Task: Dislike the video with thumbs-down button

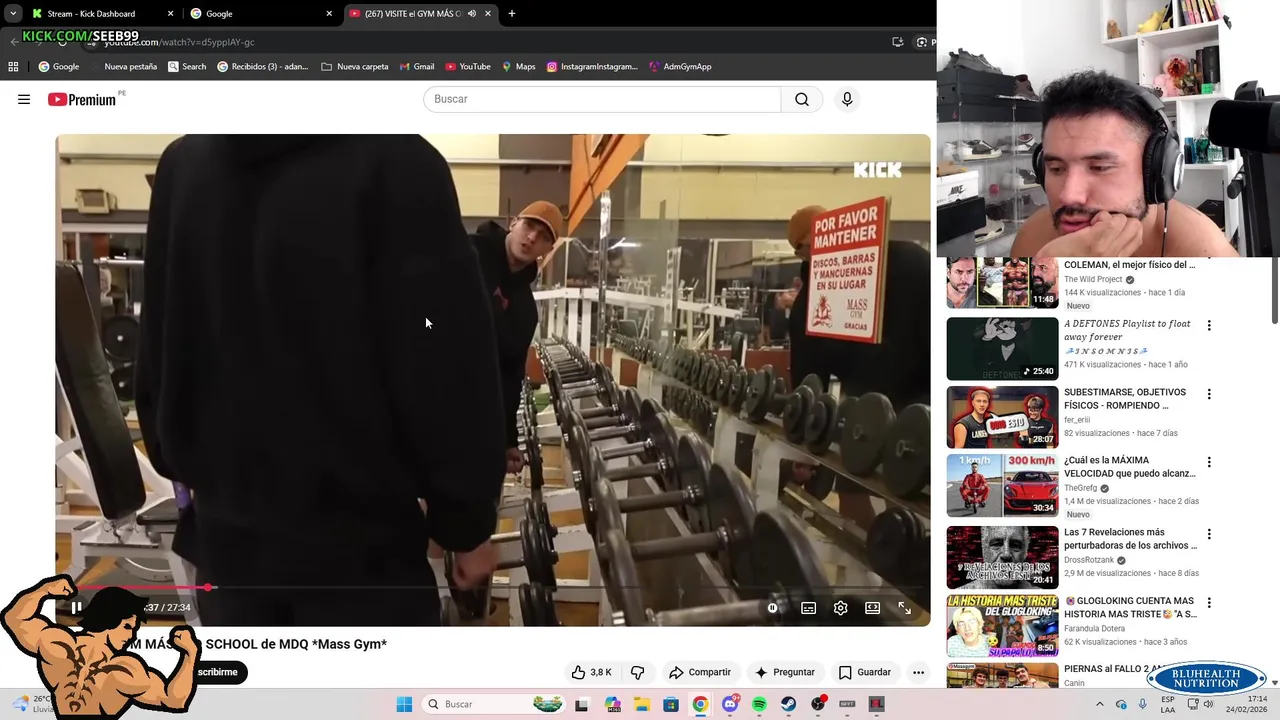Action: pos(637,672)
